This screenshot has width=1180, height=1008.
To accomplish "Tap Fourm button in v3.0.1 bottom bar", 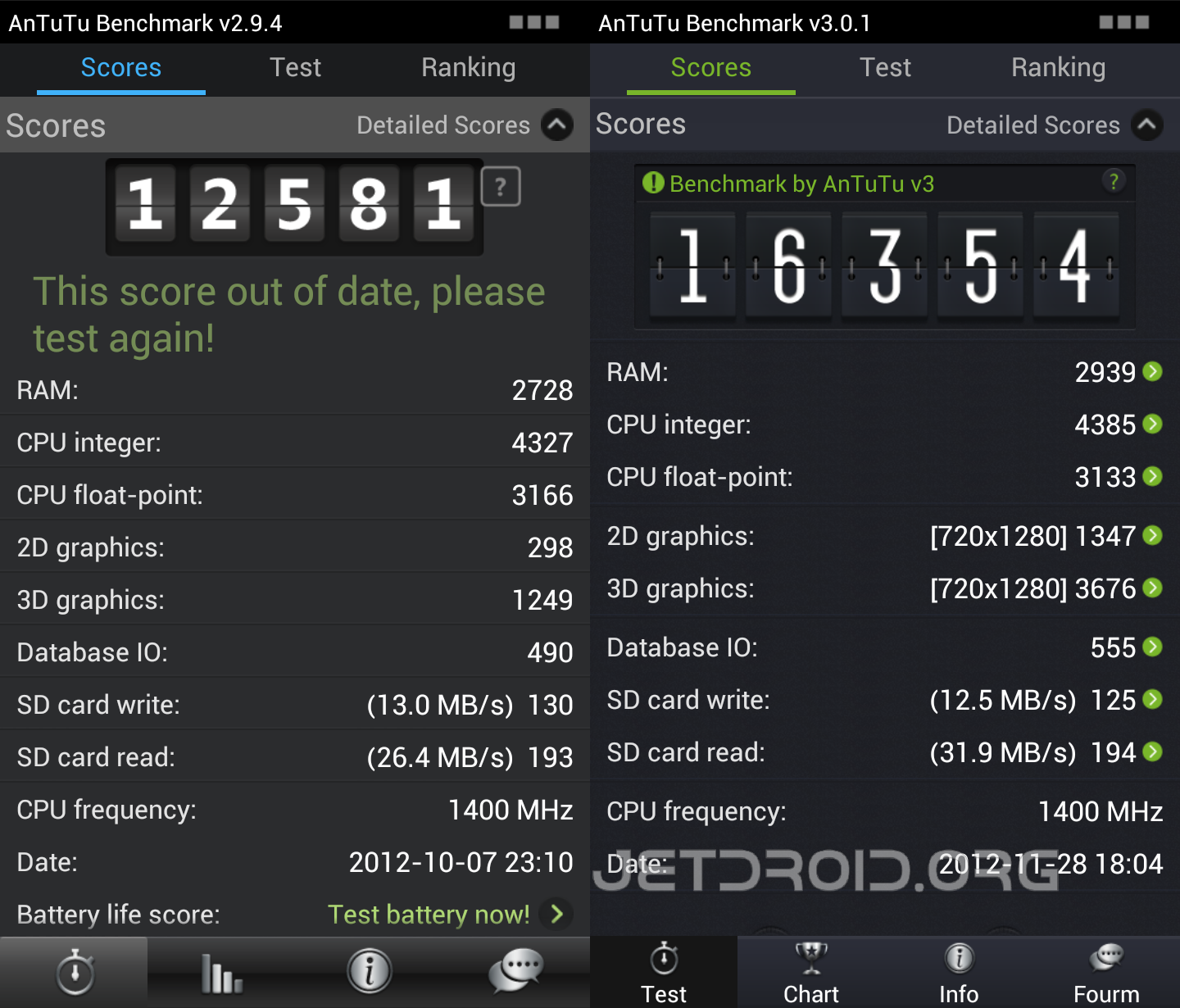I will (x=1106, y=973).
